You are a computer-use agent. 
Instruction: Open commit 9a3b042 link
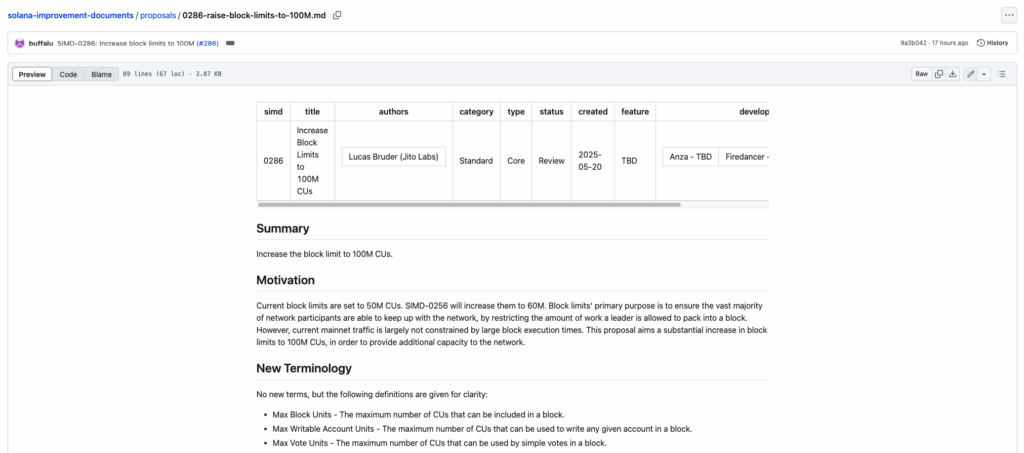coord(913,43)
